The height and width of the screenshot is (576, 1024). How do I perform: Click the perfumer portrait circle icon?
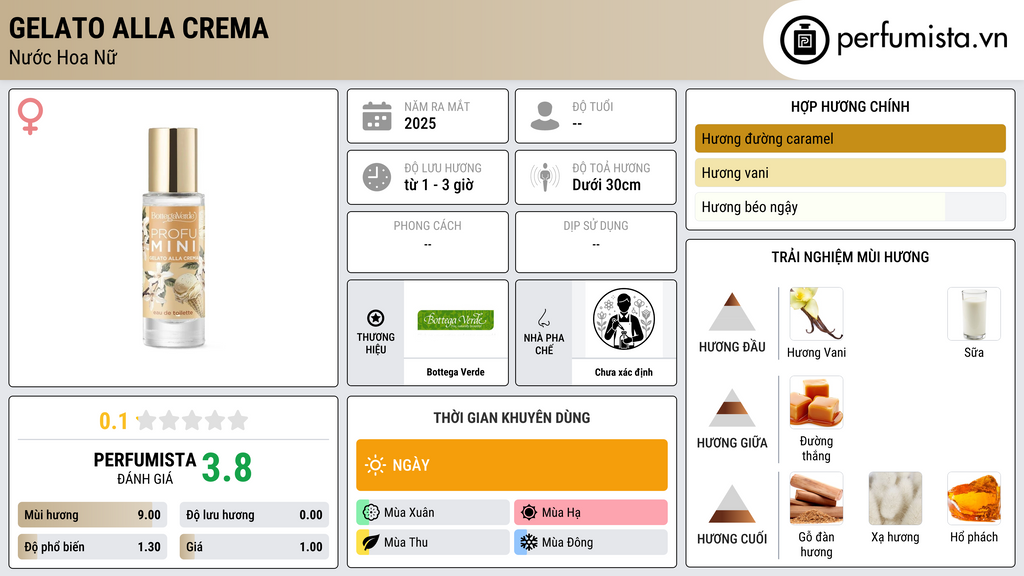click(624, 319)
